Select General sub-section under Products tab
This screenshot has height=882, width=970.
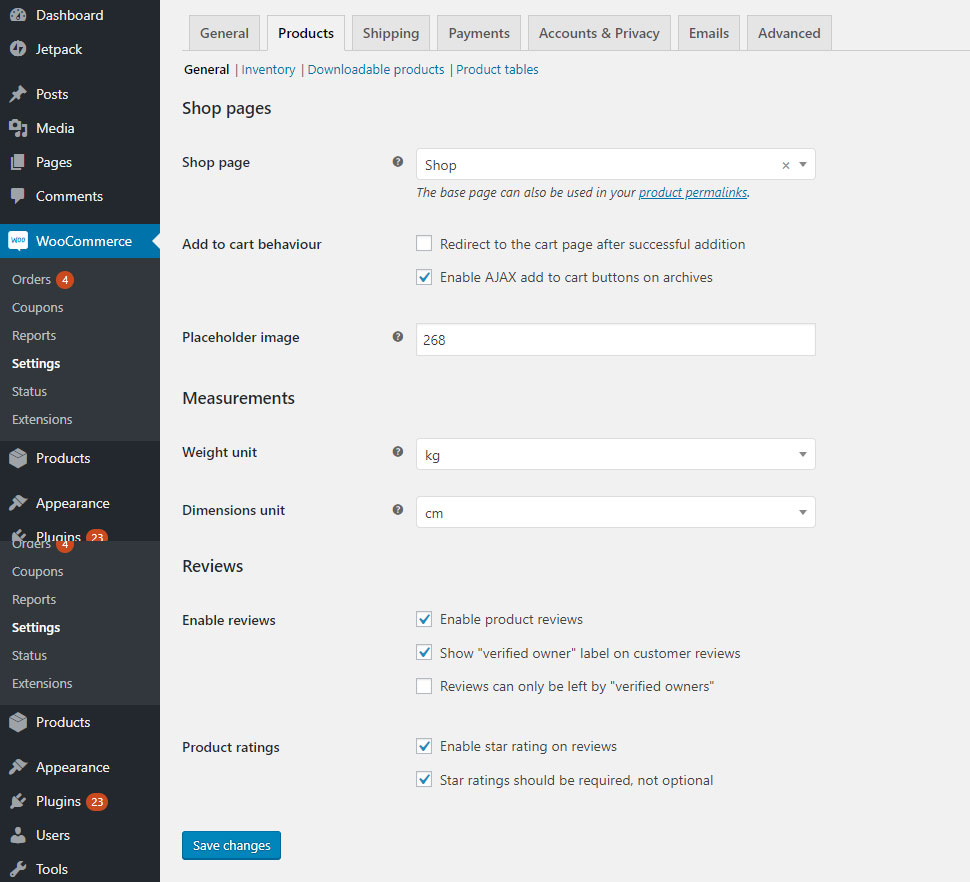tap(206, 69)
